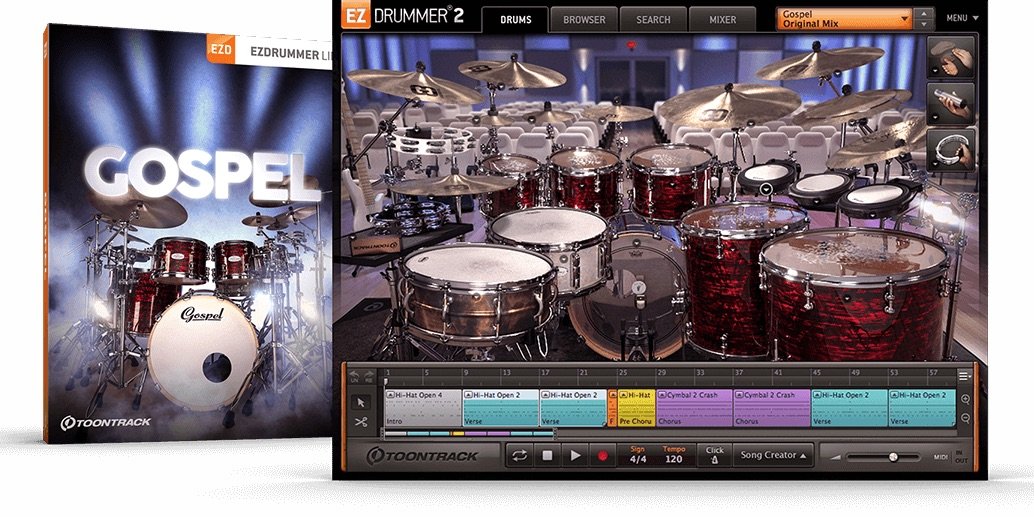Trigger the tambourine percussion icon

951,150
